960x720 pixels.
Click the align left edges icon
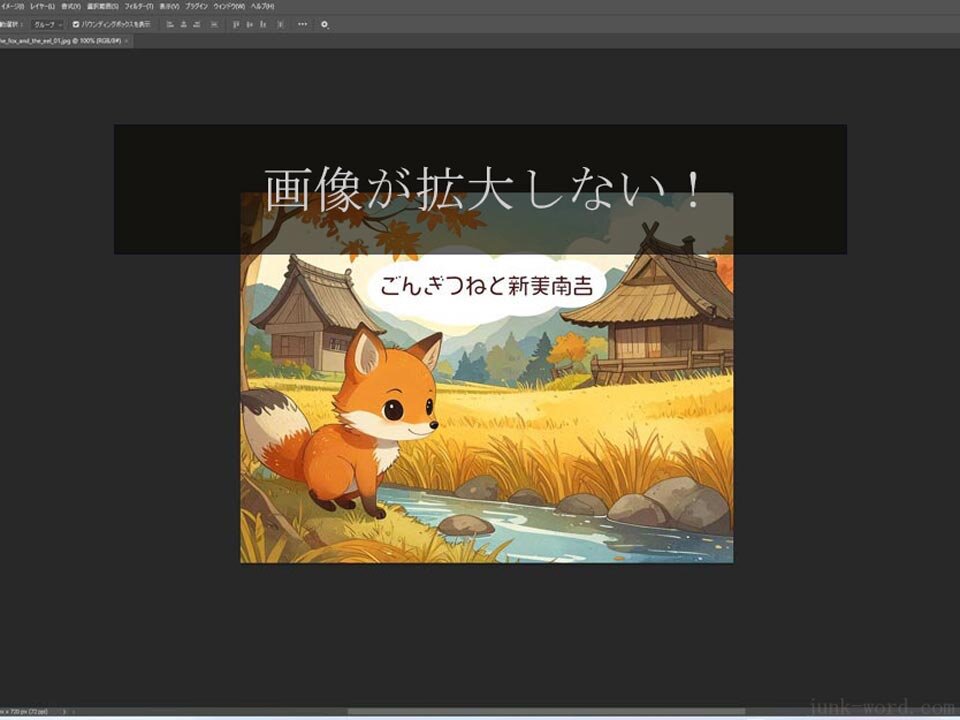[170, 24]
